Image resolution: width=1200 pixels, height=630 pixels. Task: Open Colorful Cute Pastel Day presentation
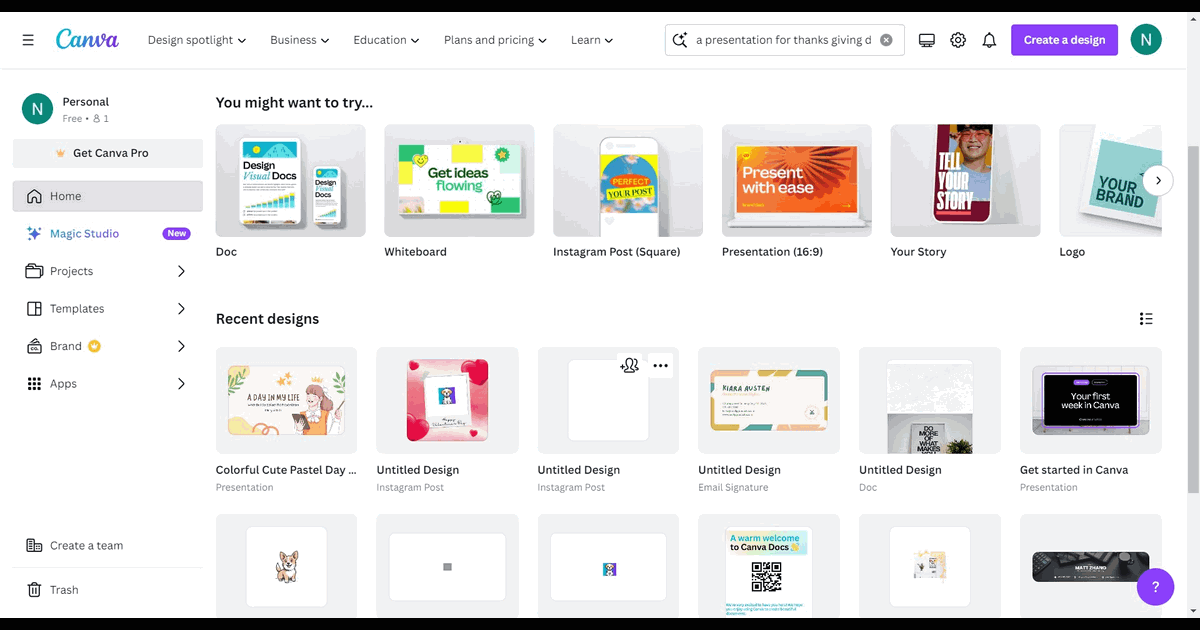pyautogui.click(x=287, y=400)
